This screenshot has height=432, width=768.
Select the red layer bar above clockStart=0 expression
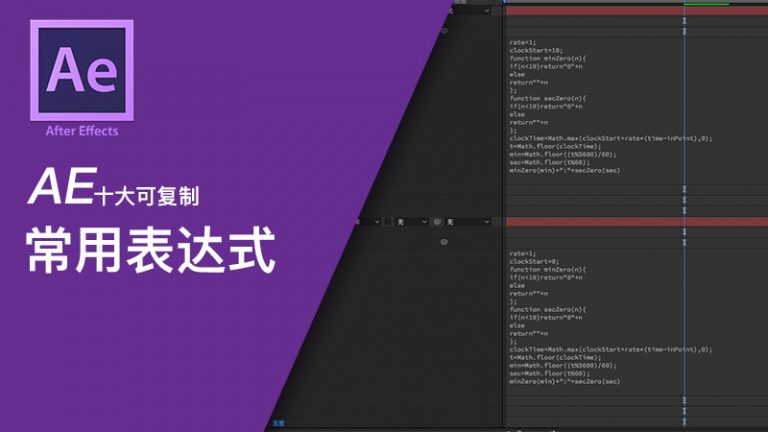click(637, 222)
